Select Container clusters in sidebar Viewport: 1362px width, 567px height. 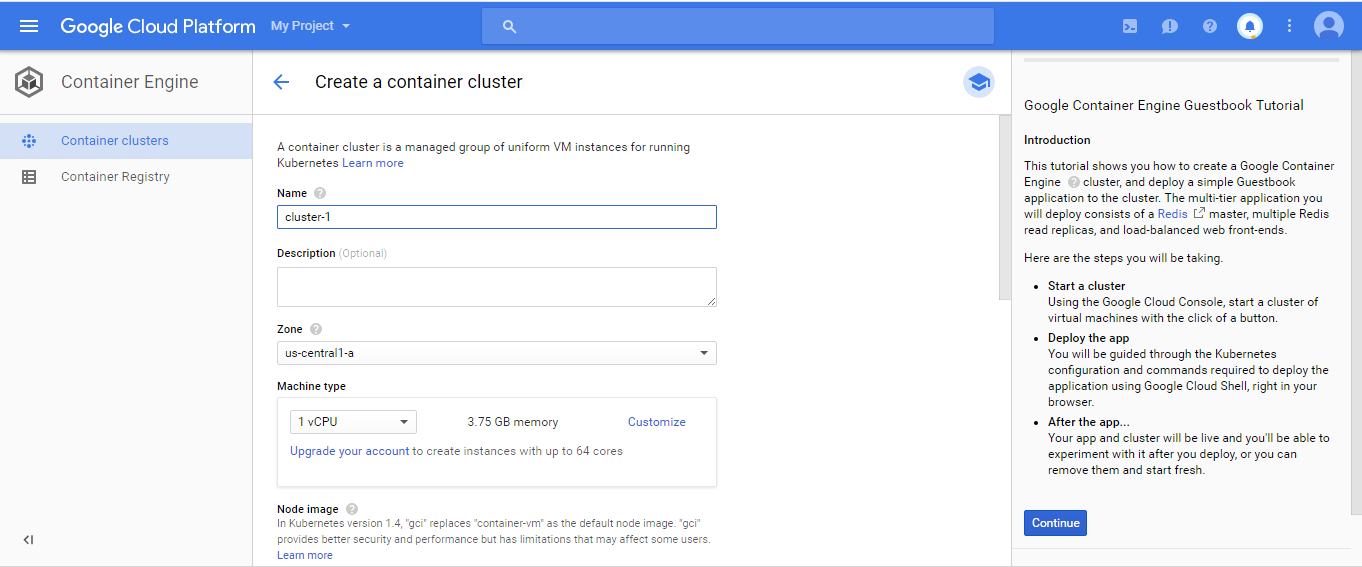pos(126,141)
